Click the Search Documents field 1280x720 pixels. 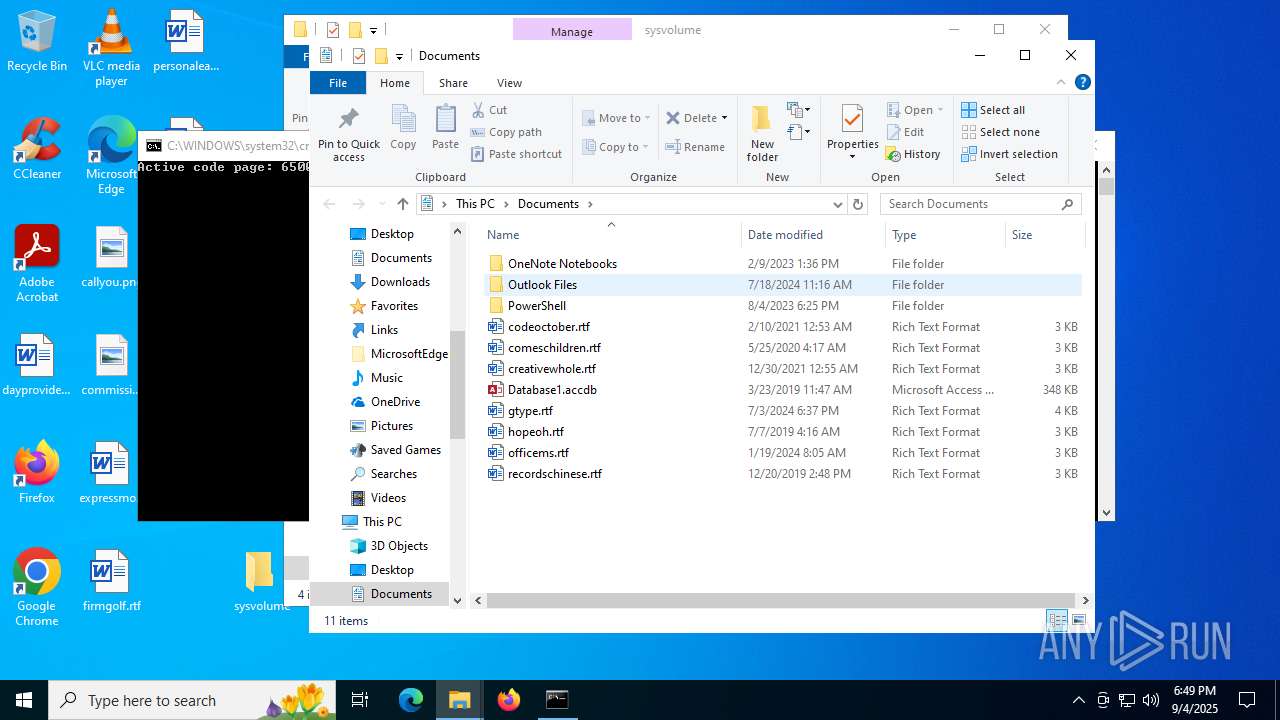(x=980, y=204)
